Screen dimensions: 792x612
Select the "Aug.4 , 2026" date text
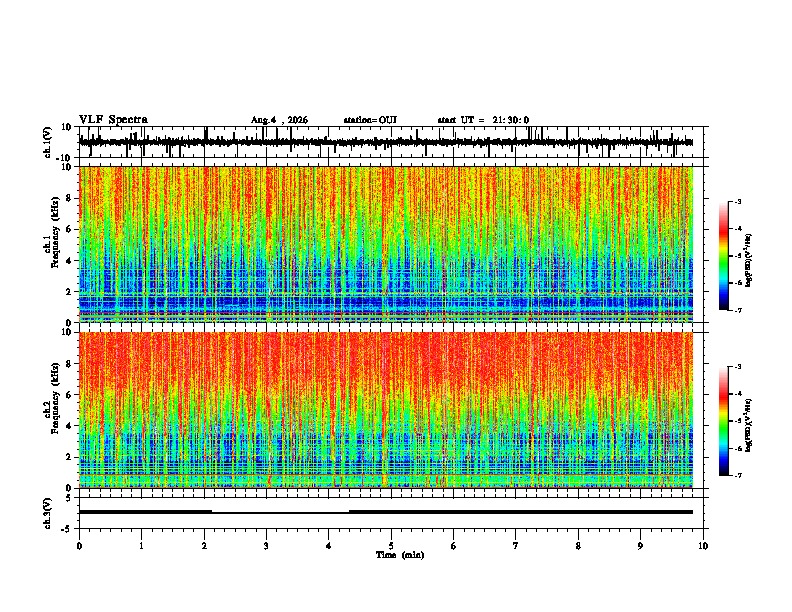tap(279, 120)
